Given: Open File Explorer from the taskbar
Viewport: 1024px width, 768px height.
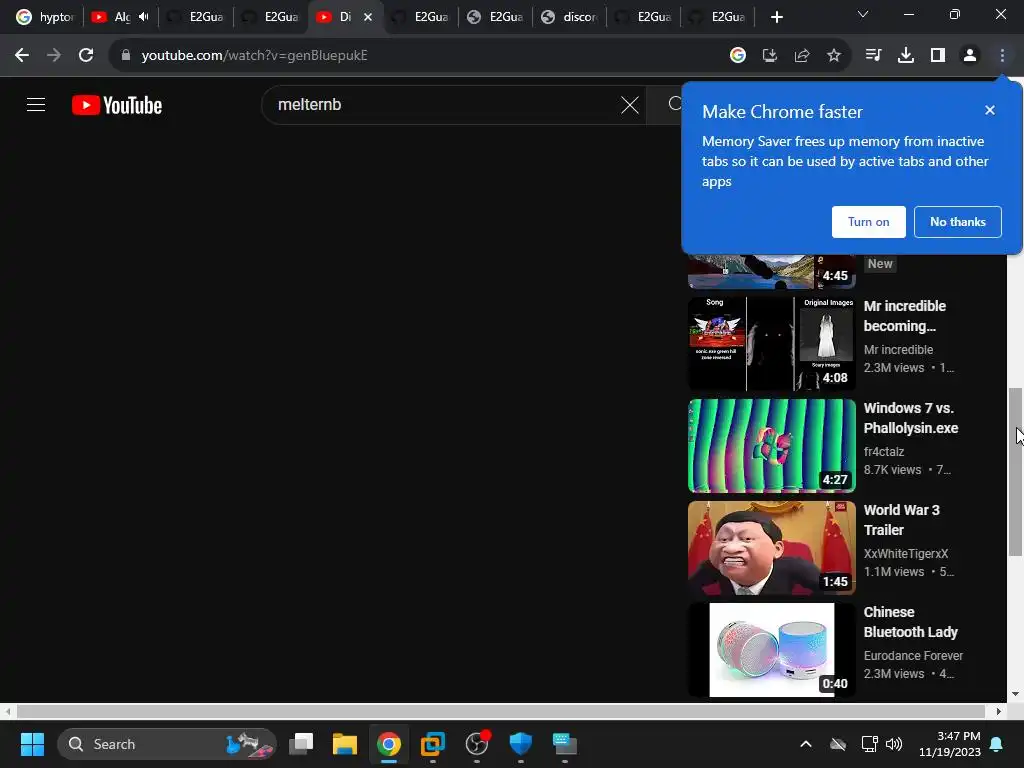Looking at the screenshot, I should click(x=345, y=744).
